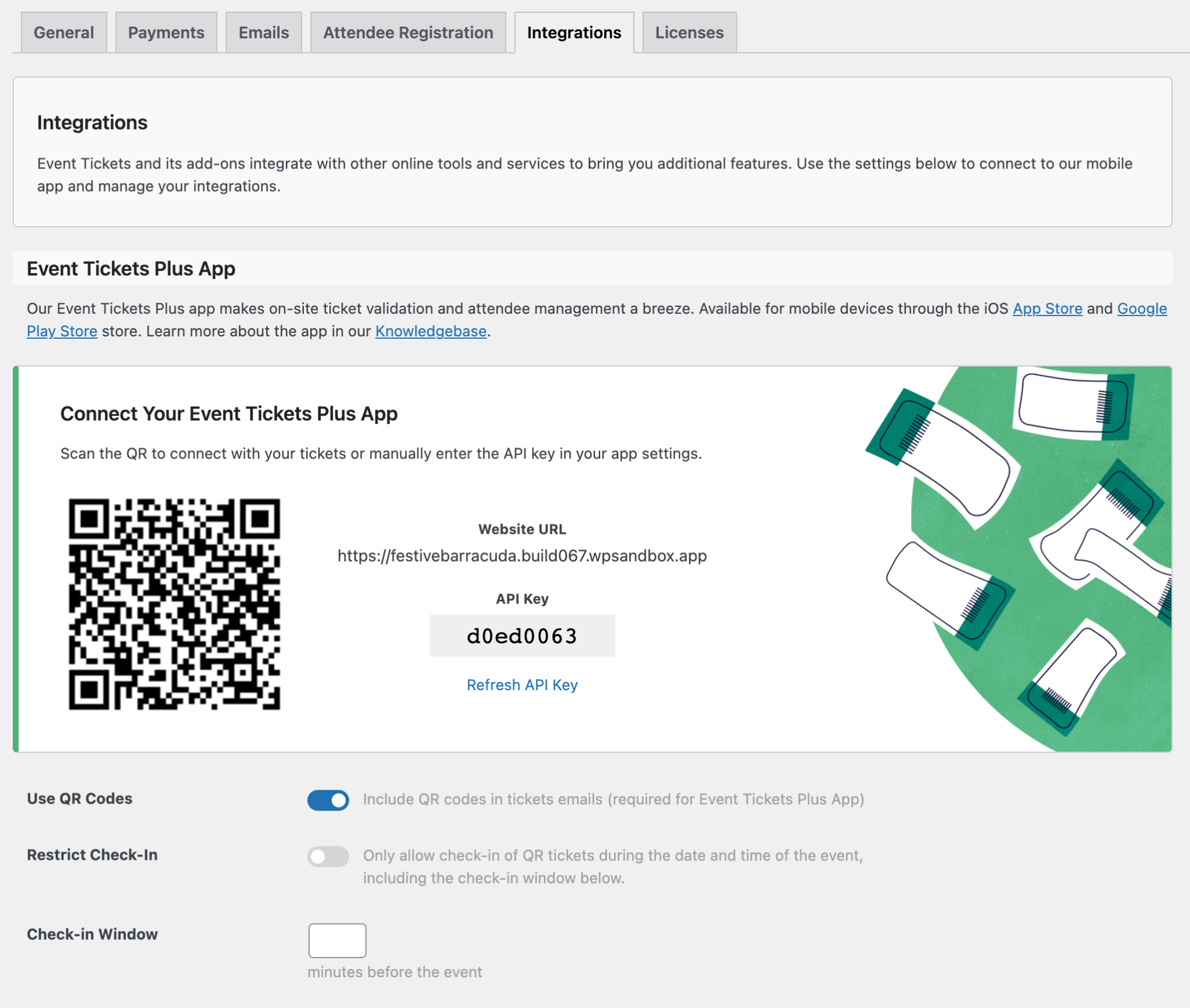Image resolution: width=1190 pixels, height=1008 pixels.
Task: Select the API key d0ed0063
Action: point(522,636)
